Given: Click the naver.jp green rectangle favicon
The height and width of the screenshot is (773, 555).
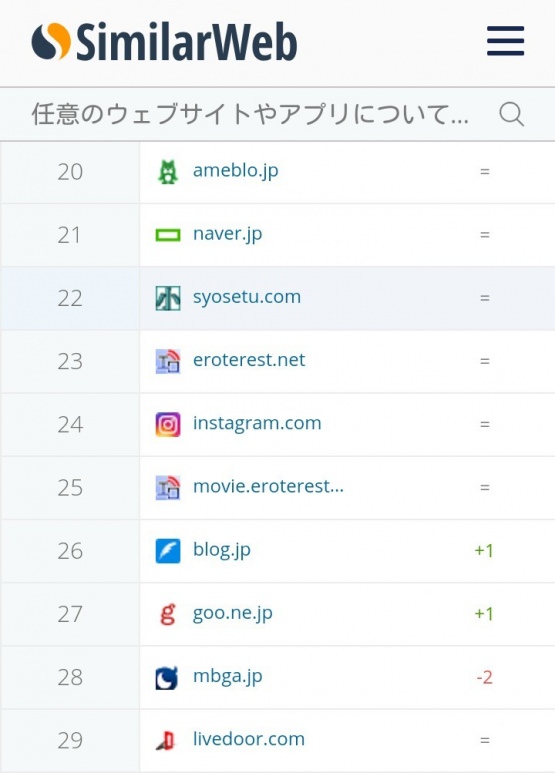Looking at the screenshot, I should tap(168, 235).
